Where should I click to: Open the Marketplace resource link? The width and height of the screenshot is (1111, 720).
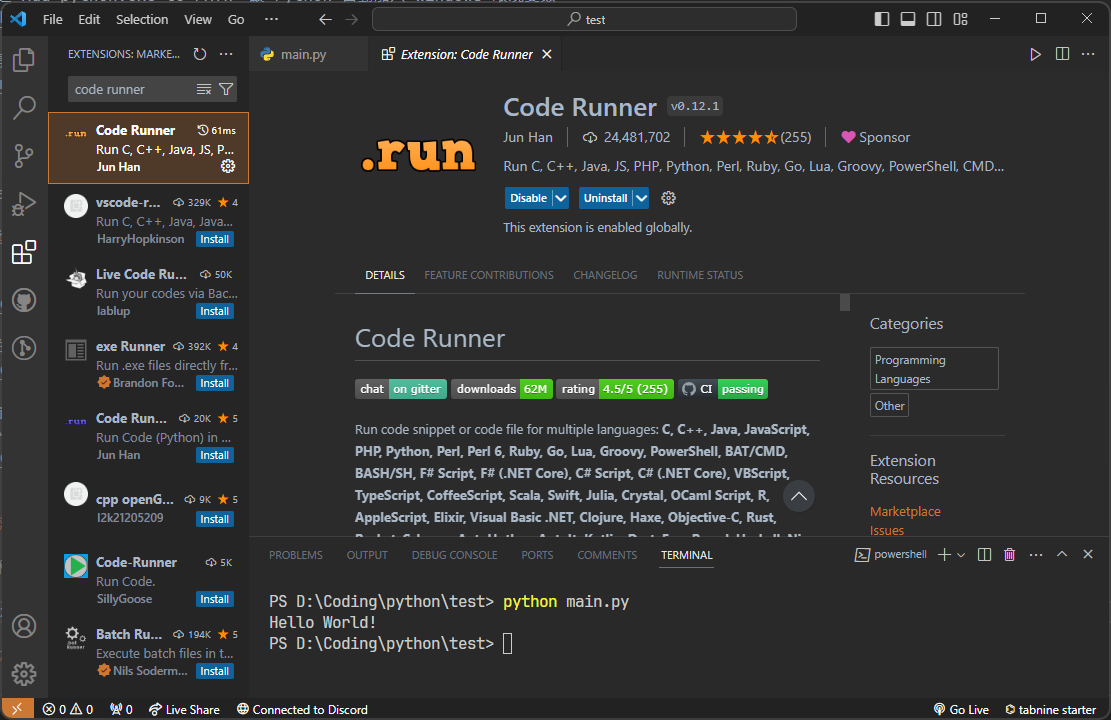tap(905, 511)
